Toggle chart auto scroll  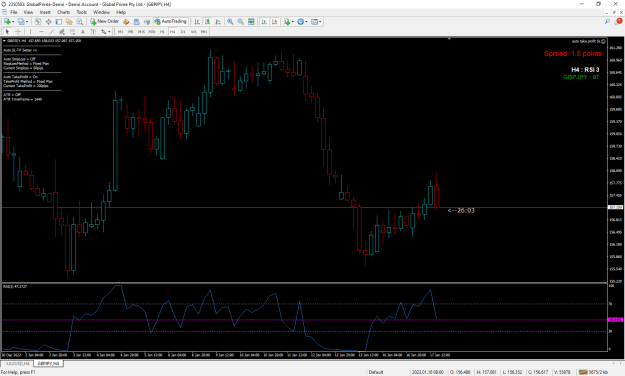coord(264,22)
